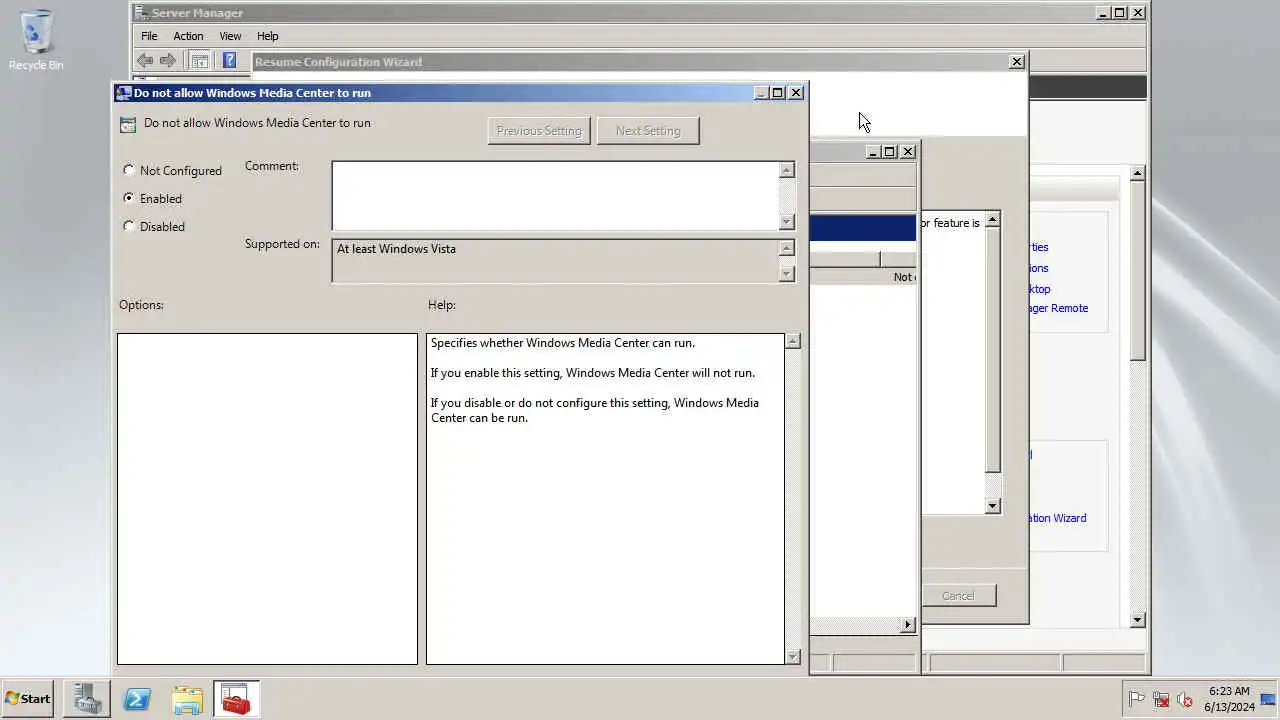Click Cancel in the Resume Configuration Wizard

[958, 595]
